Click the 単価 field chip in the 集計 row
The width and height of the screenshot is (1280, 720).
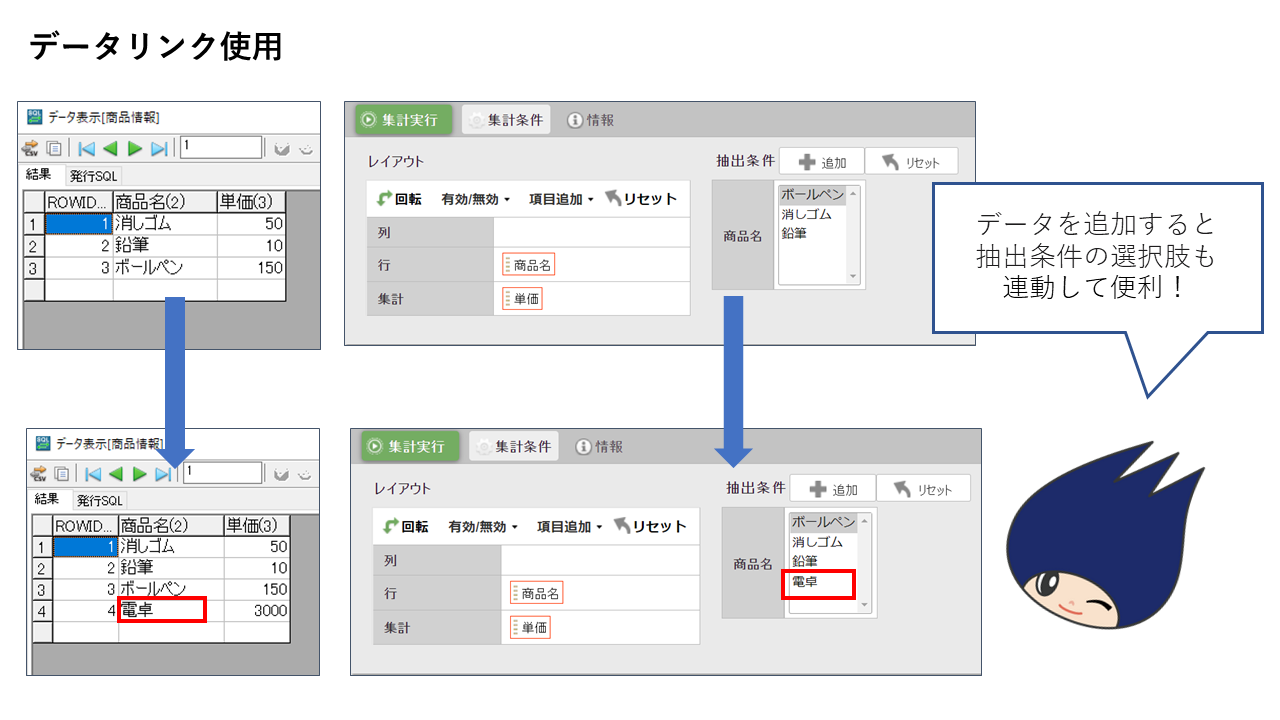click(x=523, y=298)
